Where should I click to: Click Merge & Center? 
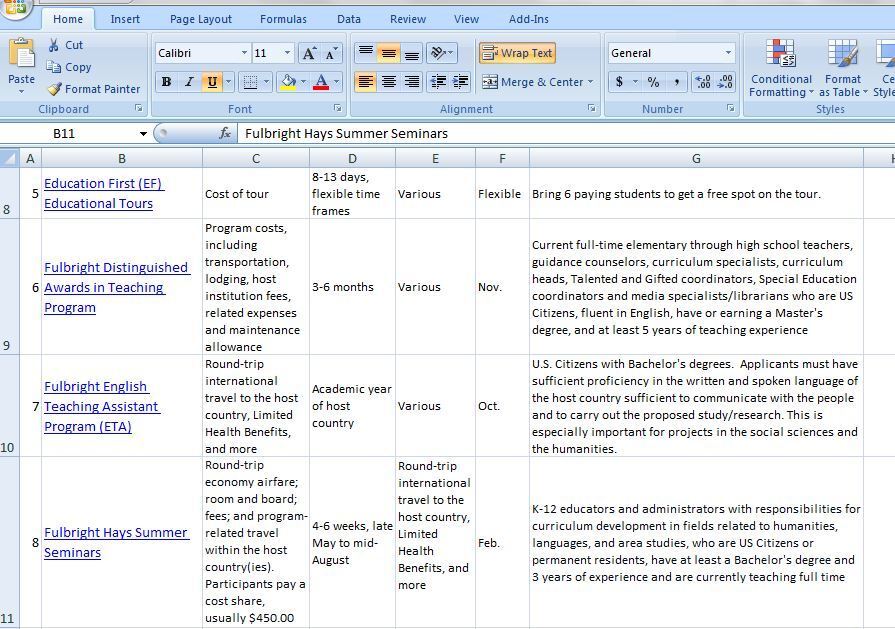(532, 82)
